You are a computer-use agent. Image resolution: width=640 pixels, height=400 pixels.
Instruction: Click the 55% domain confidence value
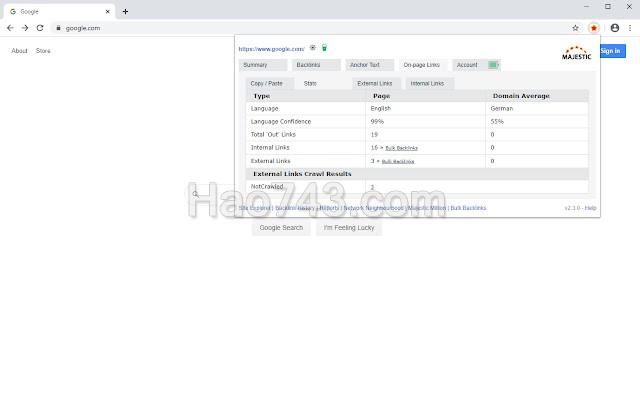click(497, 122)
